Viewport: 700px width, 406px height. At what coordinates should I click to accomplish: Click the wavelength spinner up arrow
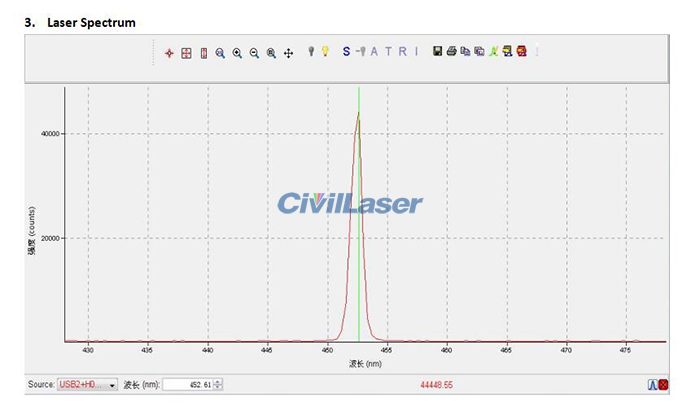pos(217,382)
